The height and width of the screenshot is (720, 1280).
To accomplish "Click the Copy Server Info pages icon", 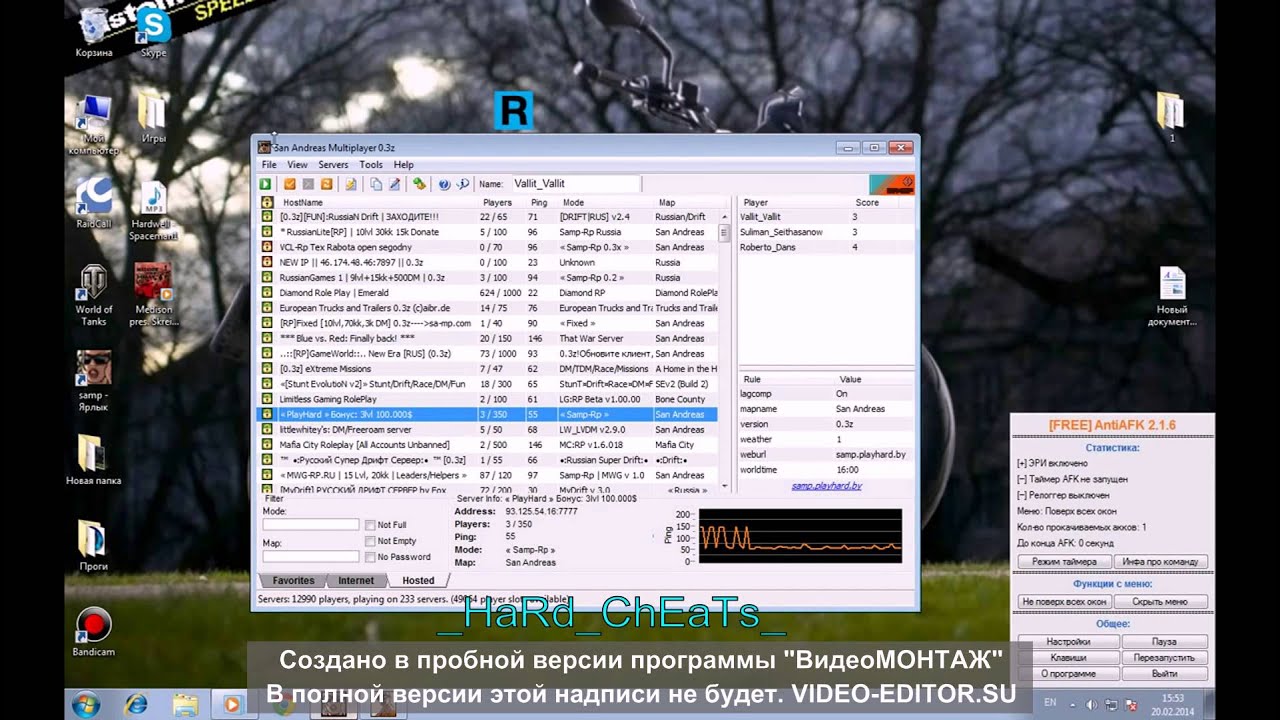I will tap(376, 184).
